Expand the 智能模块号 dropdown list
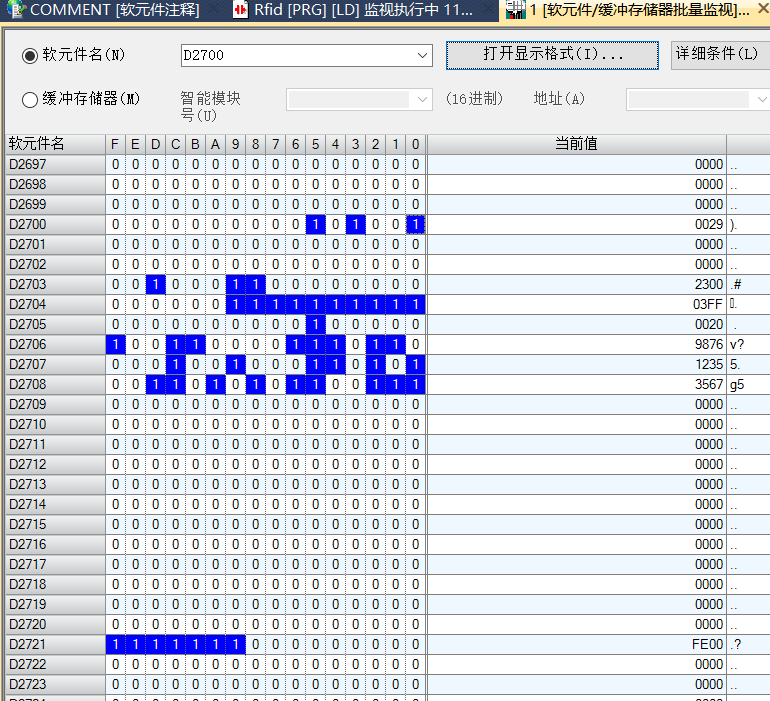The height and width of the screenshot is (701, 770). [422, 99]
